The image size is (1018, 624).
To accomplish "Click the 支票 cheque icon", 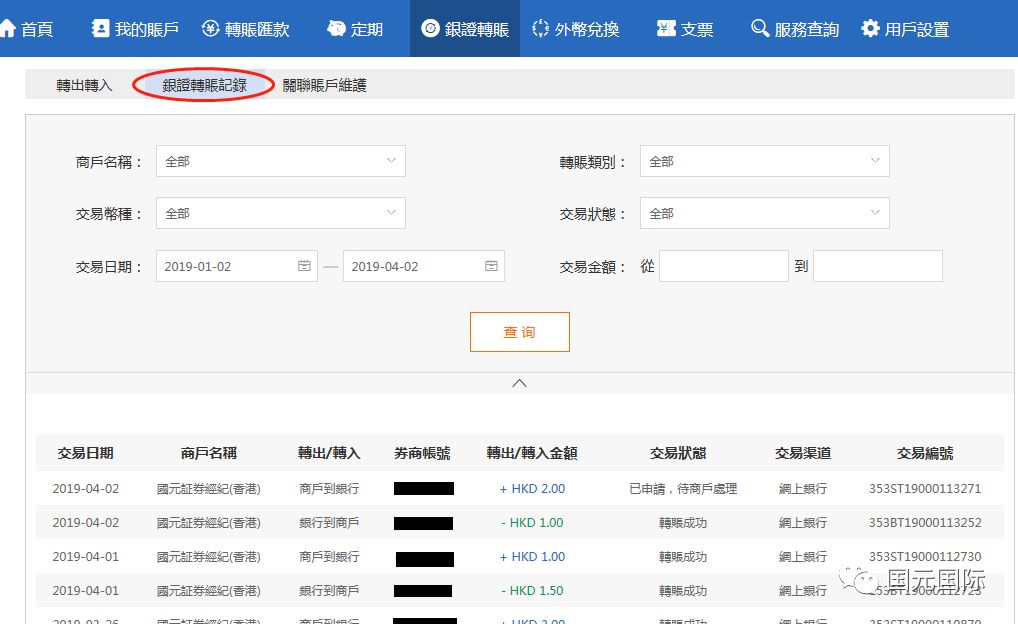I will [x=666, y=28].
